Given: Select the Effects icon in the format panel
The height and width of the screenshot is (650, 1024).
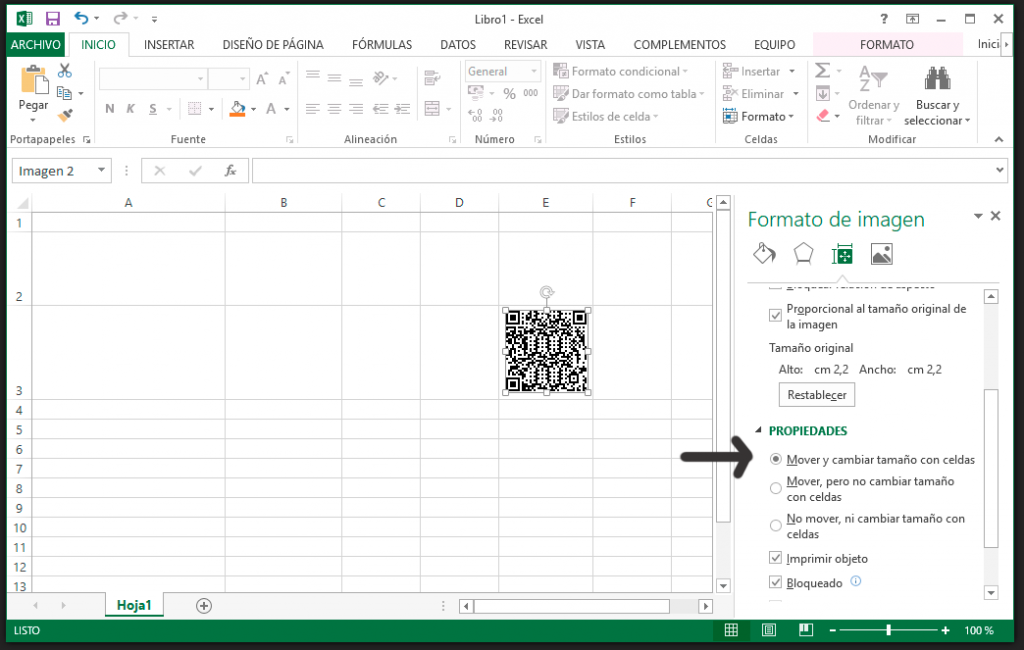Looking at the screenshot, I should click(x=803, y=253).
